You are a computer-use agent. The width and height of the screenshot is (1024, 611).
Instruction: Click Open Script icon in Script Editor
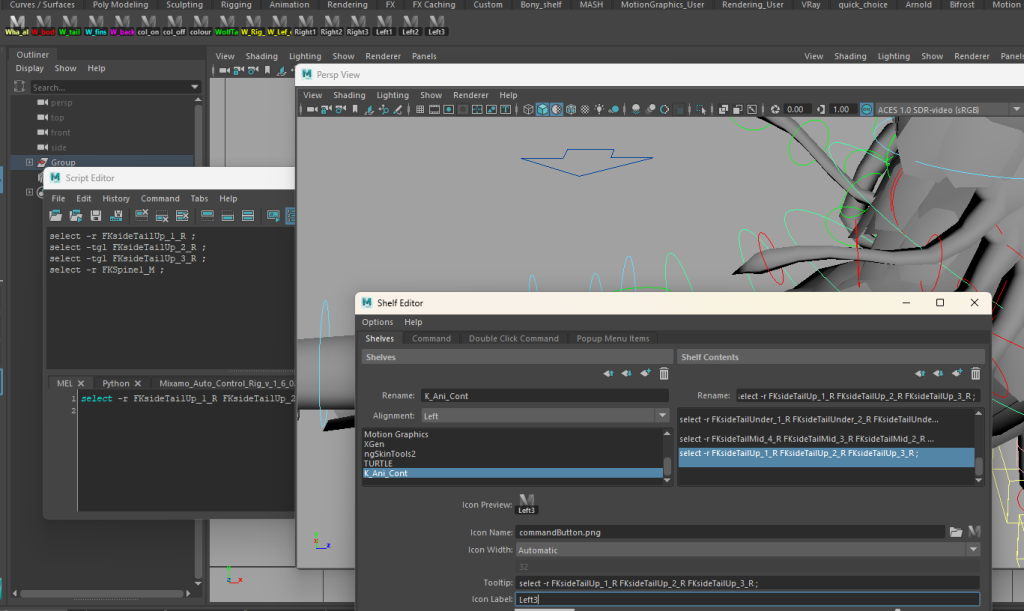[x=56, y=215]
